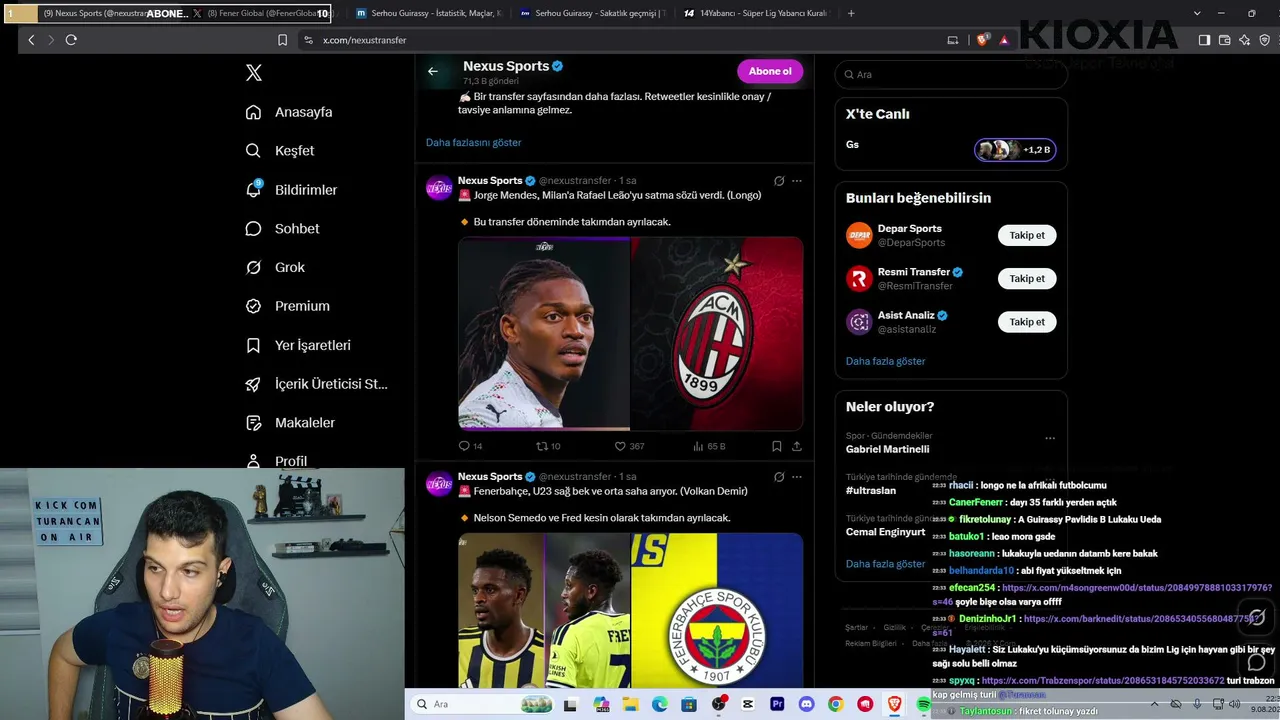Open more options on Fenerbahçe tweet
This screenshot has width=1280, height=720.
point(797,477)
